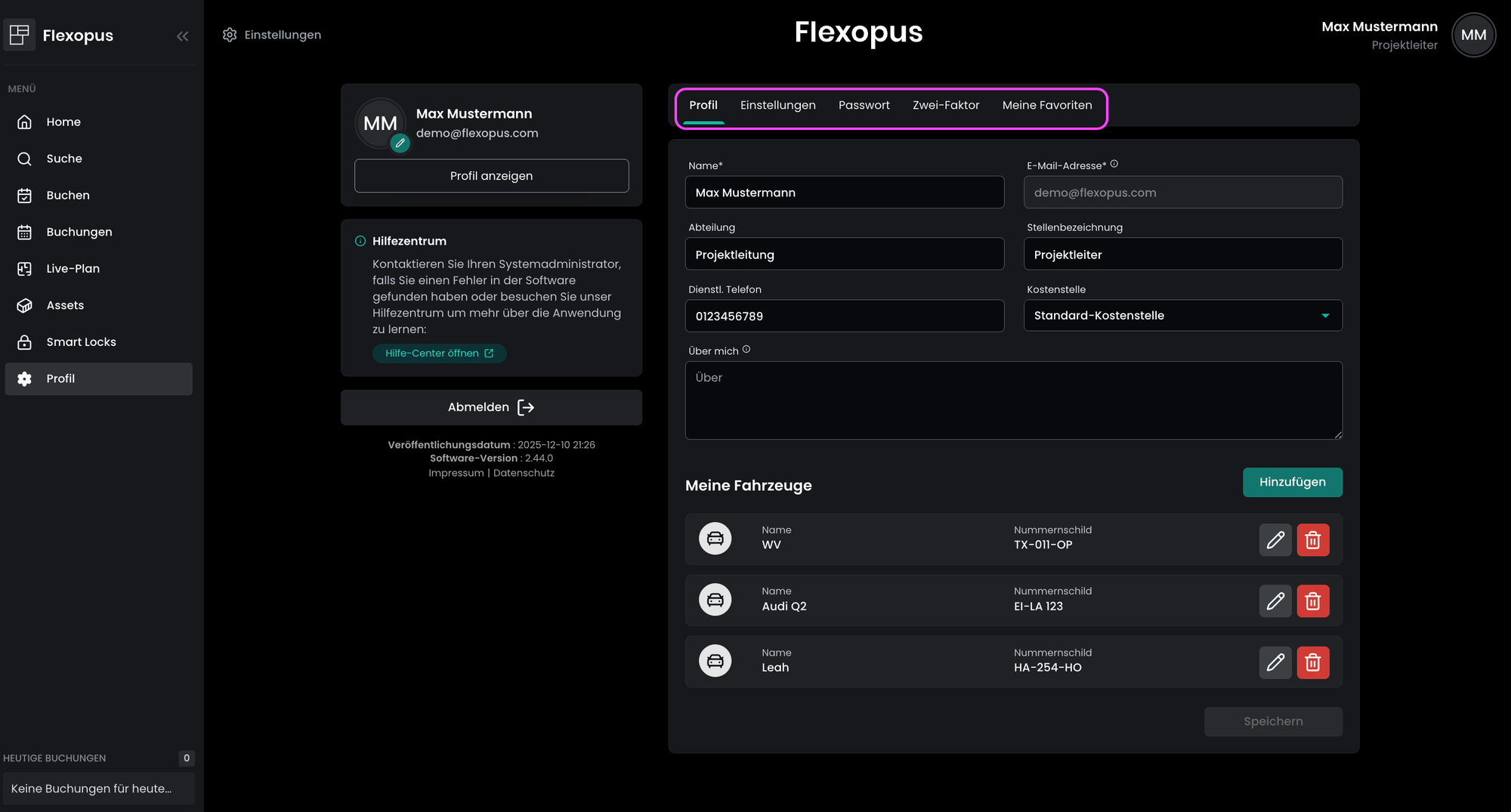This screenshot has height=812, width=1511.
Task: Go to Meine Favoriten tab
Action: tap(1046, 106)
